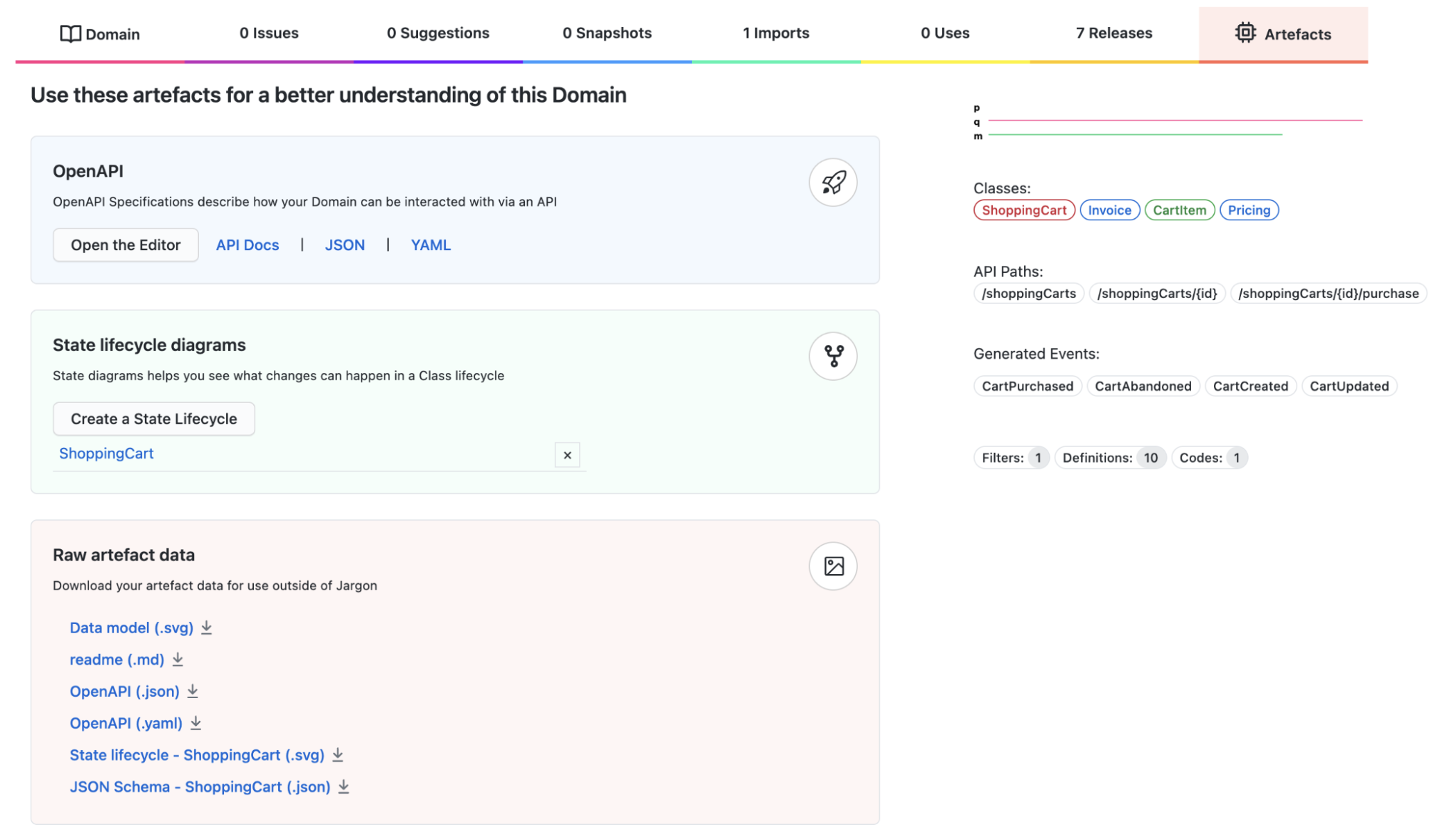The width and height of the screenshot is (1435, 840).
Task: Remove the ShoppingCart lifecycle with the X button
Action: coord(567,455)
